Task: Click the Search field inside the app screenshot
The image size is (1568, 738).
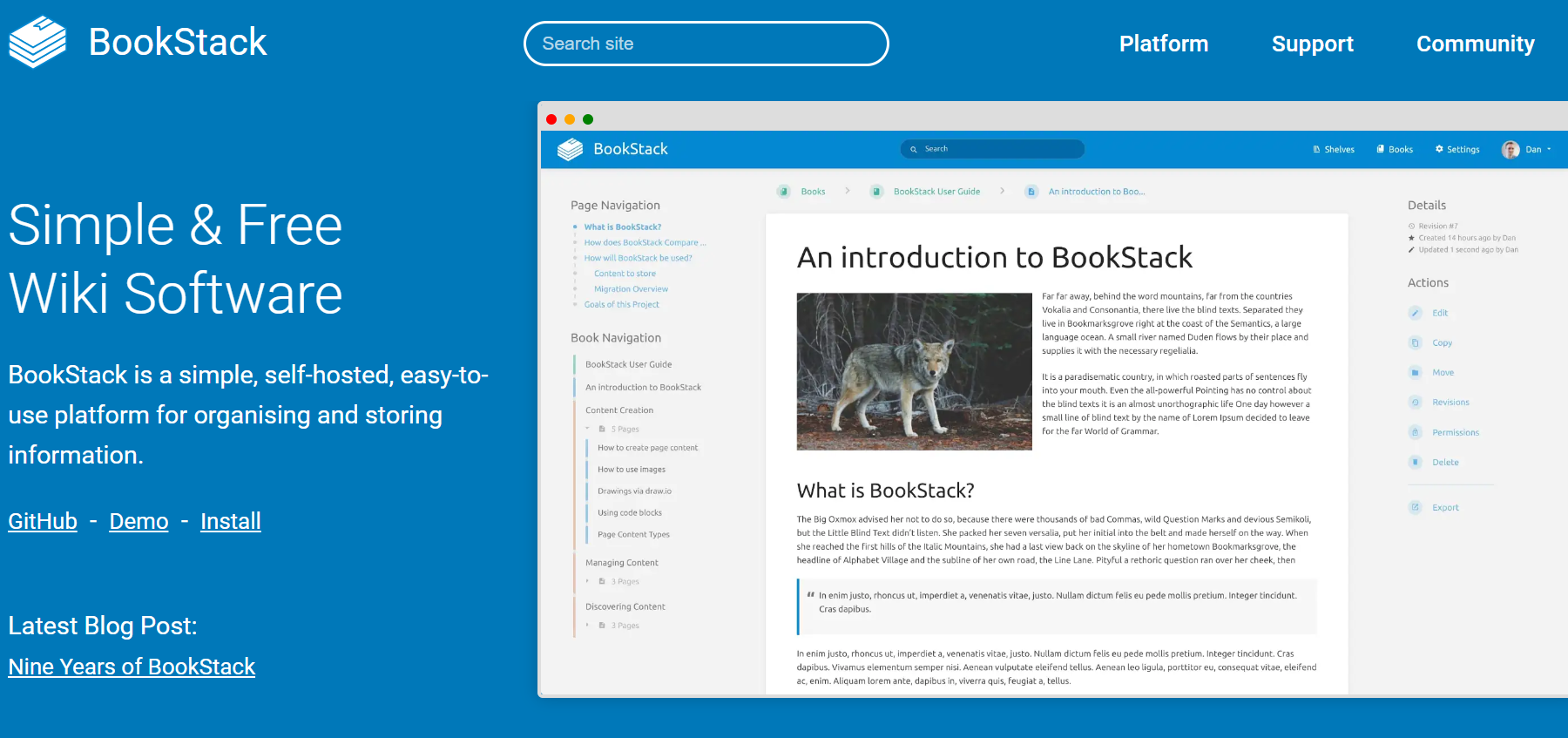Action: 992,149
